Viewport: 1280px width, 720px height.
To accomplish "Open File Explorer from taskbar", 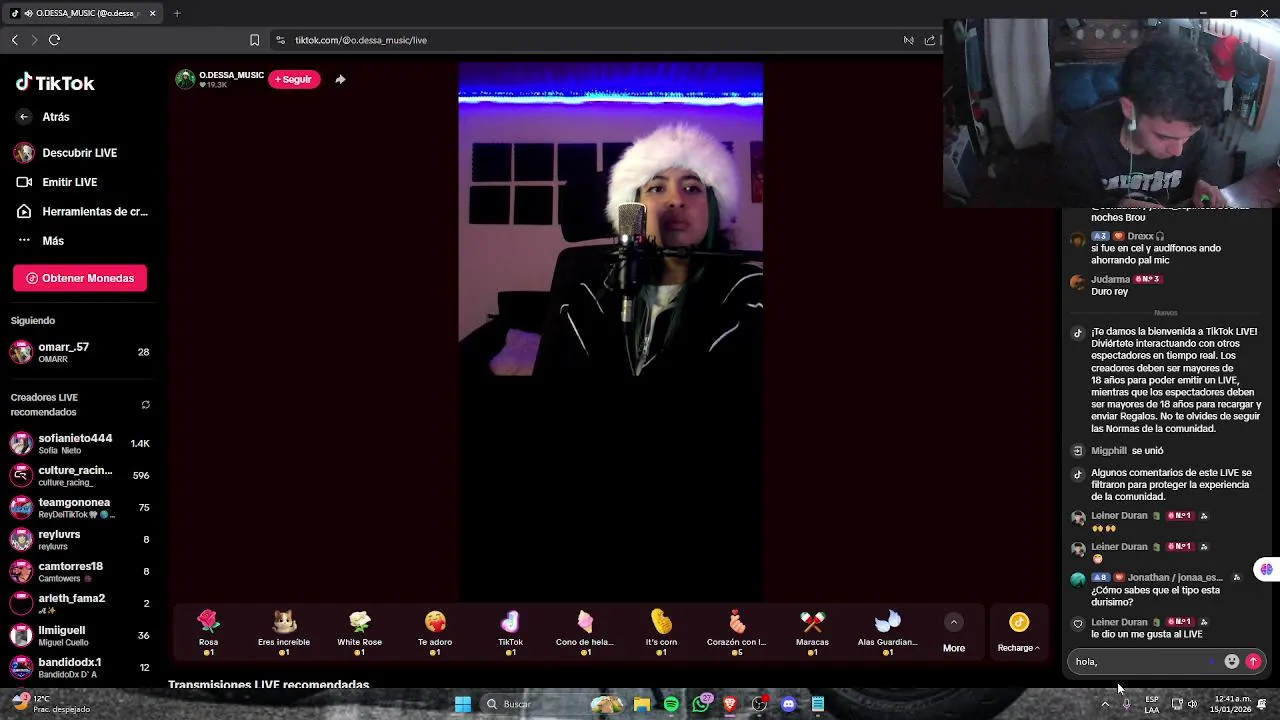I will click(x=642, y=704).
